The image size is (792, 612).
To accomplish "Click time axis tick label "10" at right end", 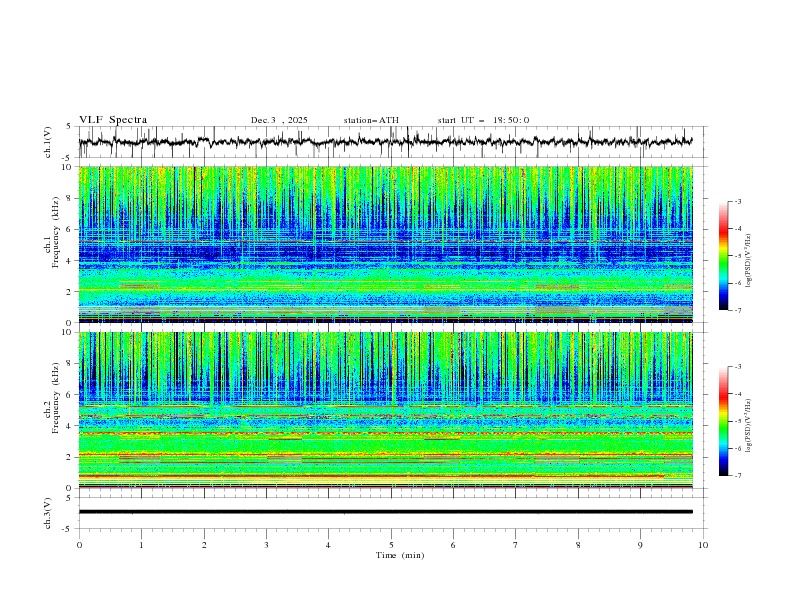I will [x=703, y=545].
